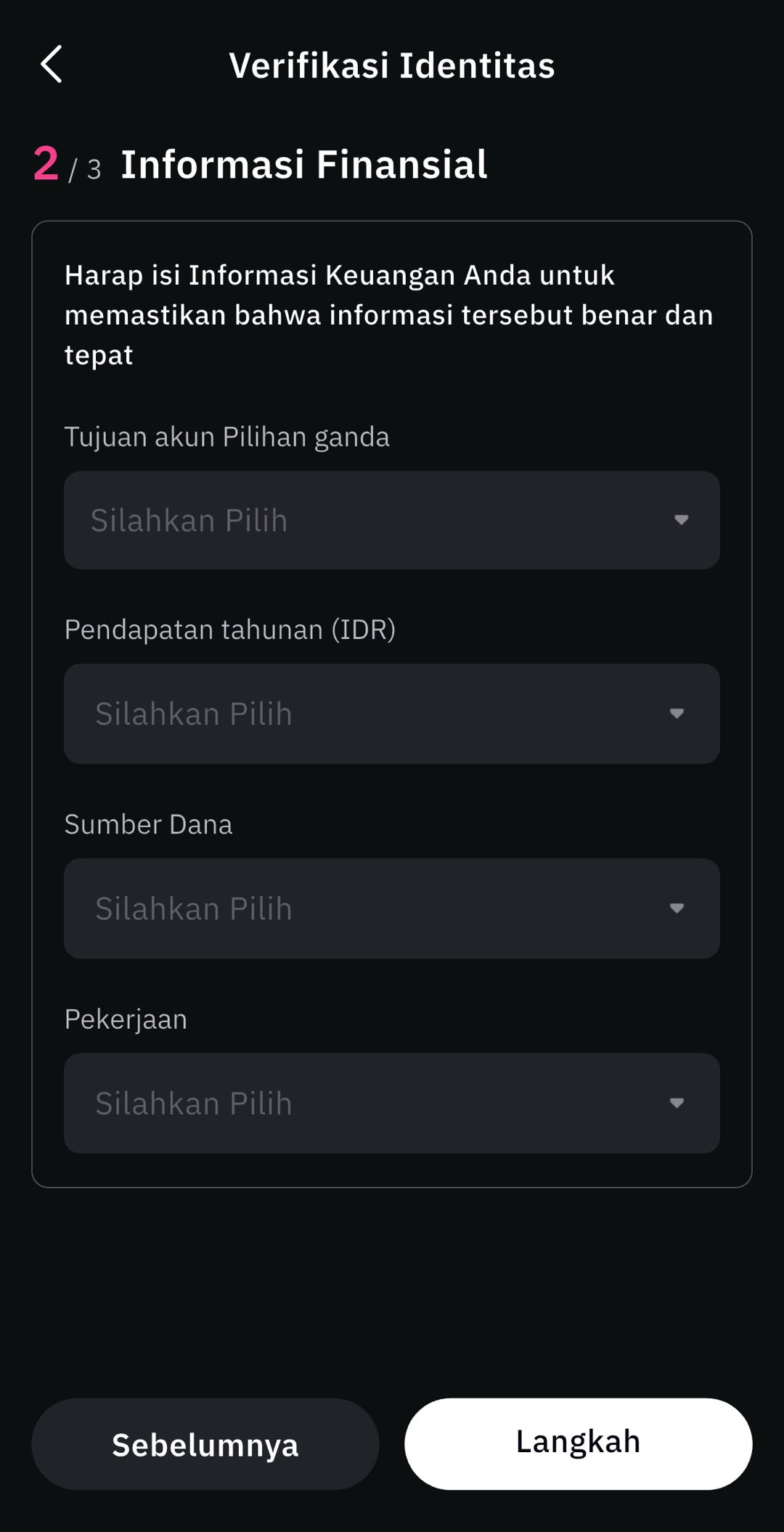The width and height of the screenshot is (784, 1532).
Task: Tap the 'Pendapatan tahunan (IDR)' label
Action: [x=229, y=629]
